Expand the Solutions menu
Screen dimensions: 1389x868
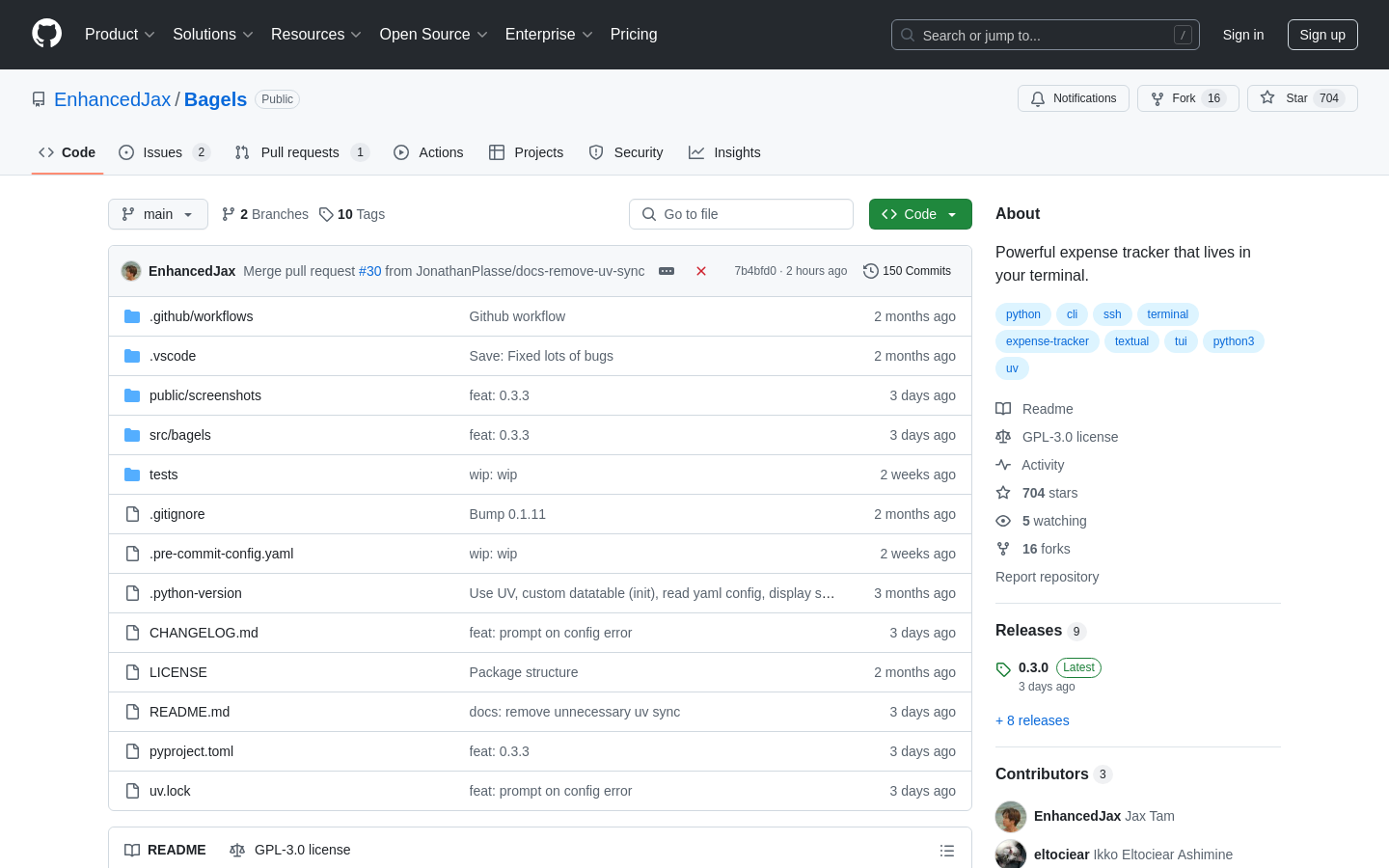pyautogui.click(x=213, y=34)
